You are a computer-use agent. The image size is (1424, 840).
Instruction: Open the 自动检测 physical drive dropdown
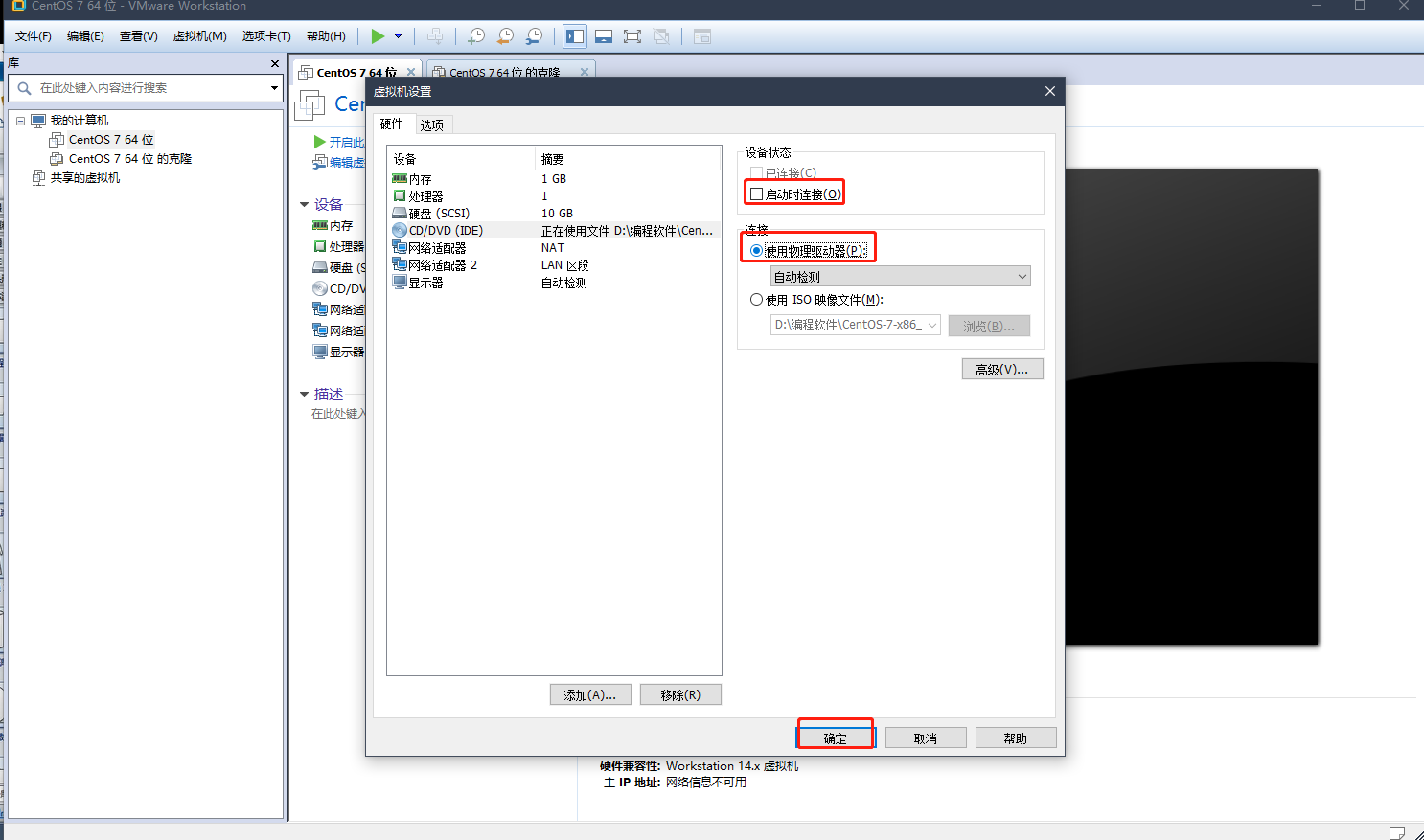(901, 277)
